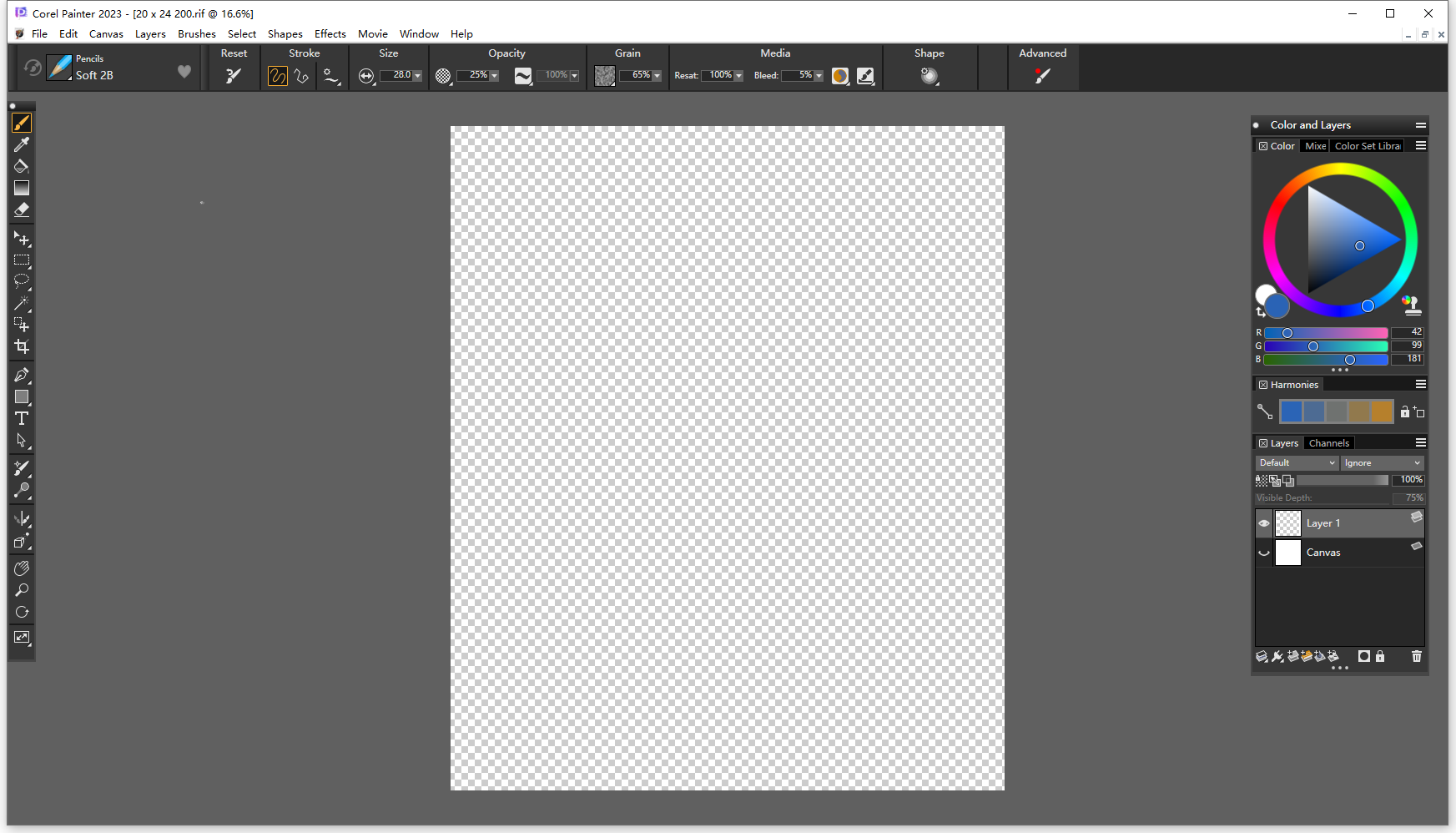The image size is (1456, 833).
Task: Open the Grain 65% dropdown arrow
Action: (x=657, y=75)
